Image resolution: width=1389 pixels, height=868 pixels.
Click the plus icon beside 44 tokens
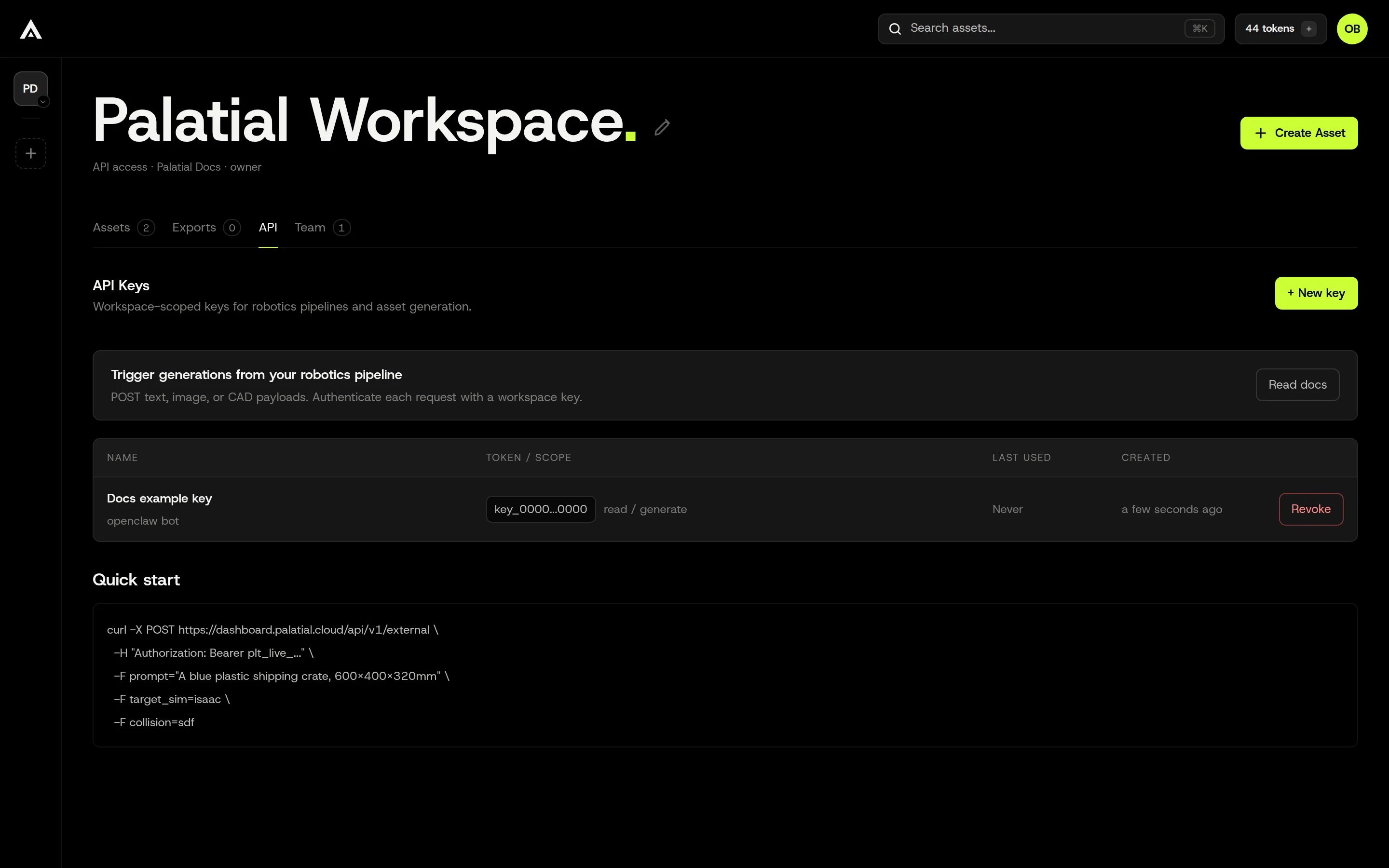1308,29
